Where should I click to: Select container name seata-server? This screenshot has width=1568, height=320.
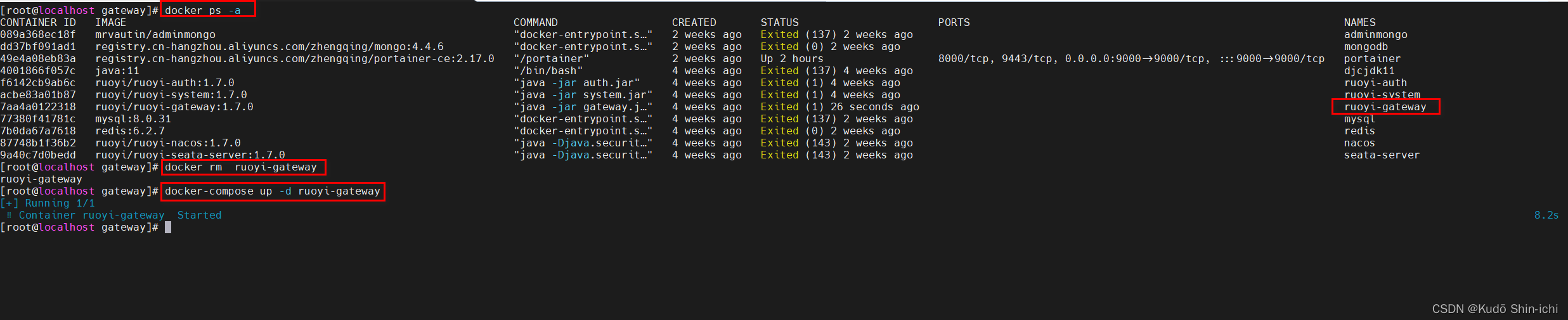coord(1382,155)
